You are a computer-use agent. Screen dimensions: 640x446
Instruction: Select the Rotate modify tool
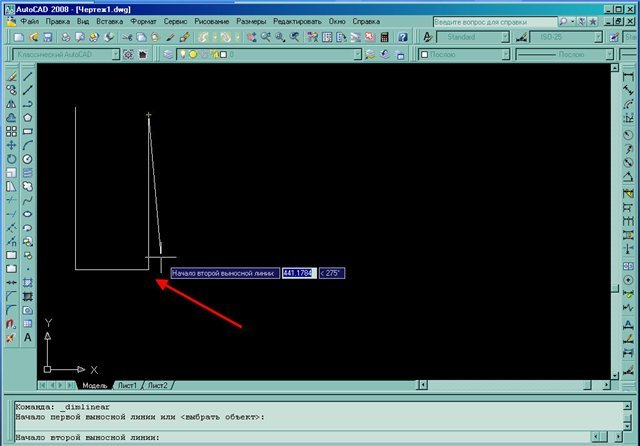click(x=11, y=159)
